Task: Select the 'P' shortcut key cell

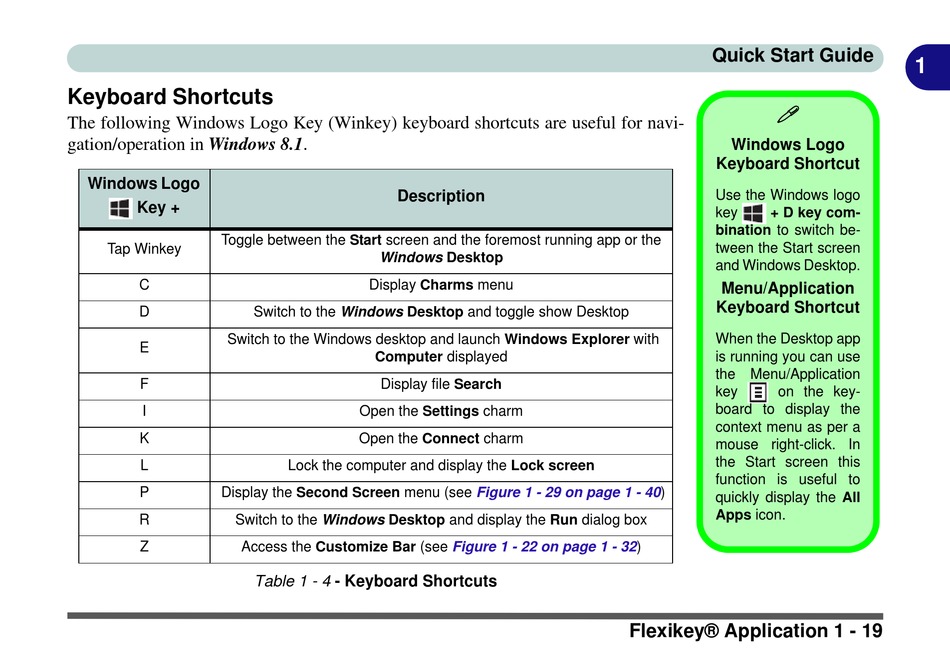Action: [144, 494]
